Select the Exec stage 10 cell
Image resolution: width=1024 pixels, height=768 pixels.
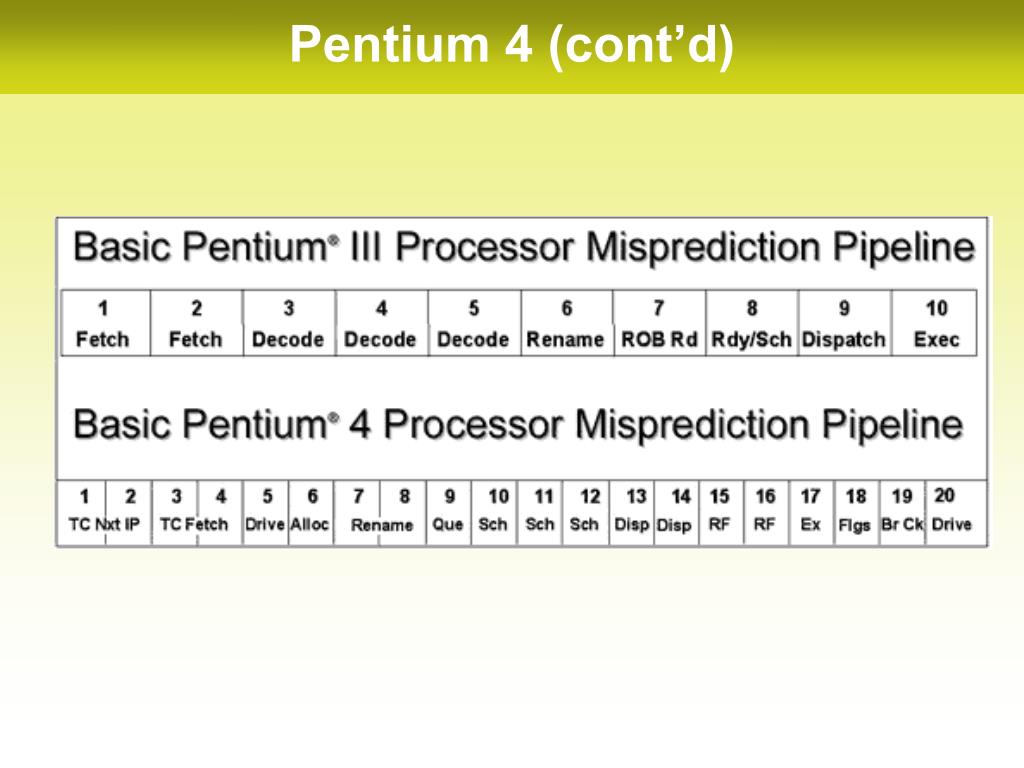[935, 323]
